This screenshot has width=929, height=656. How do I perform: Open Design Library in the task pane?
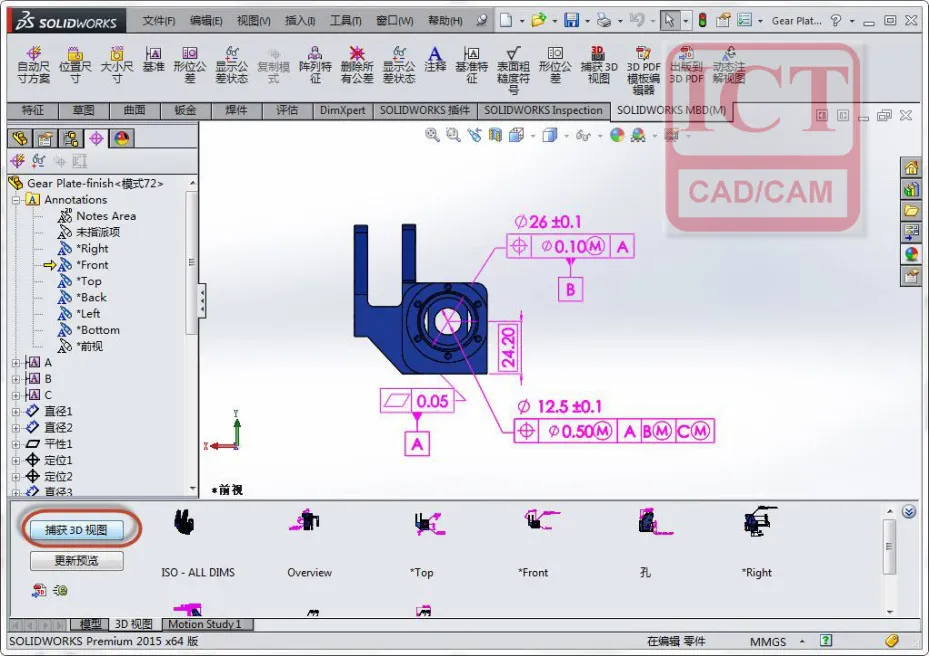[911, 190]
